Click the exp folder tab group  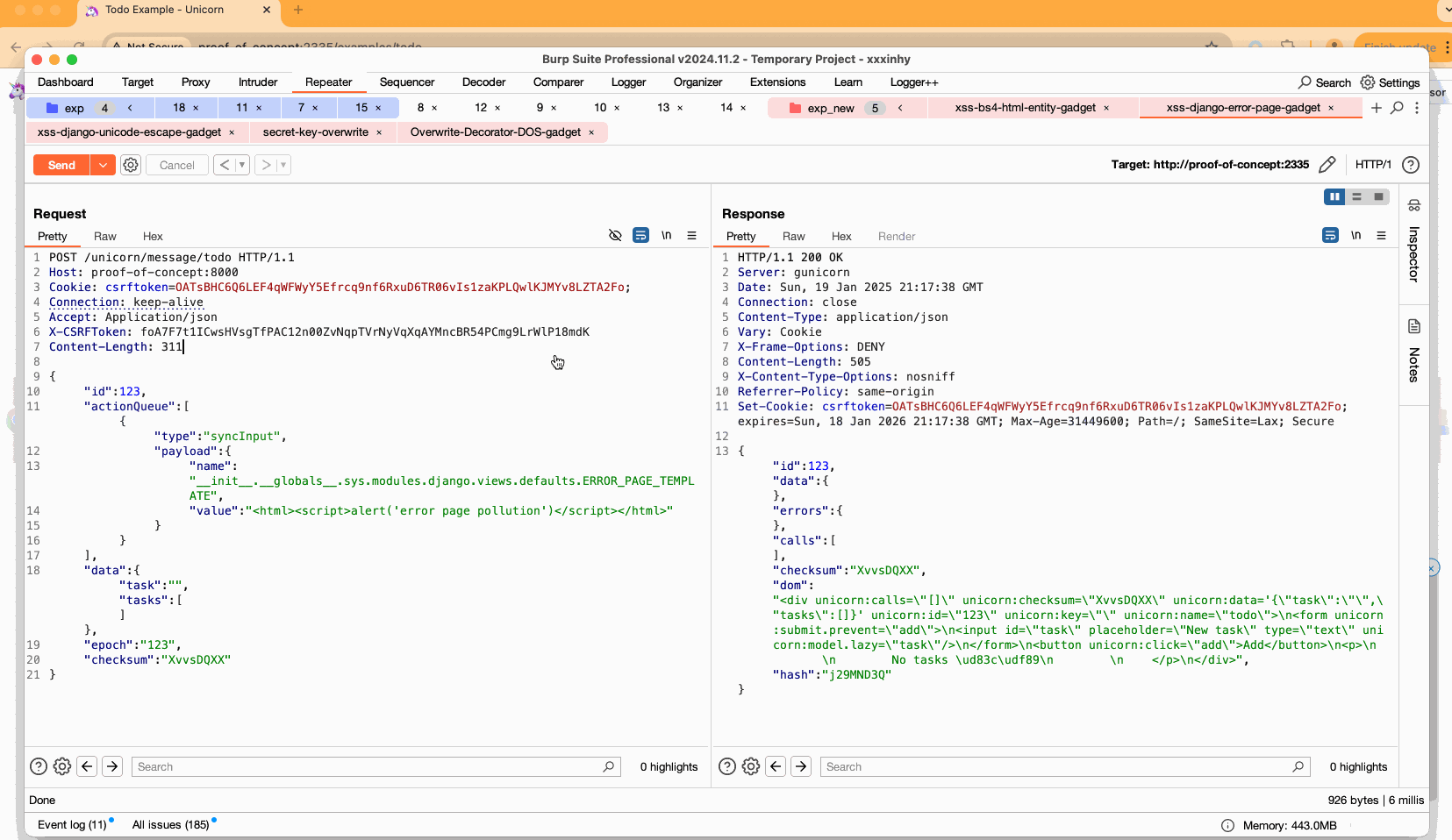point(75,108)
